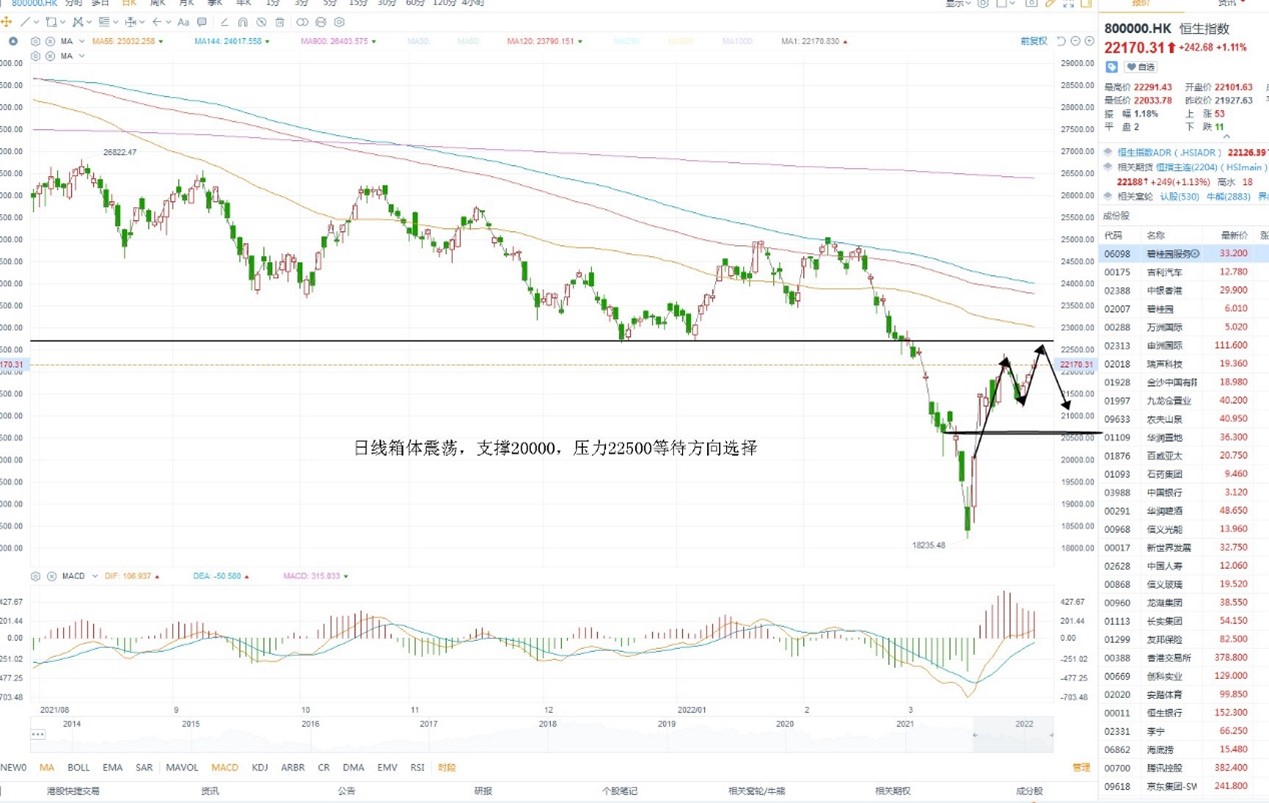Click the round collapse icon left of MA
The height and width of the screenshot is (803, 1269).
[13, 41]
